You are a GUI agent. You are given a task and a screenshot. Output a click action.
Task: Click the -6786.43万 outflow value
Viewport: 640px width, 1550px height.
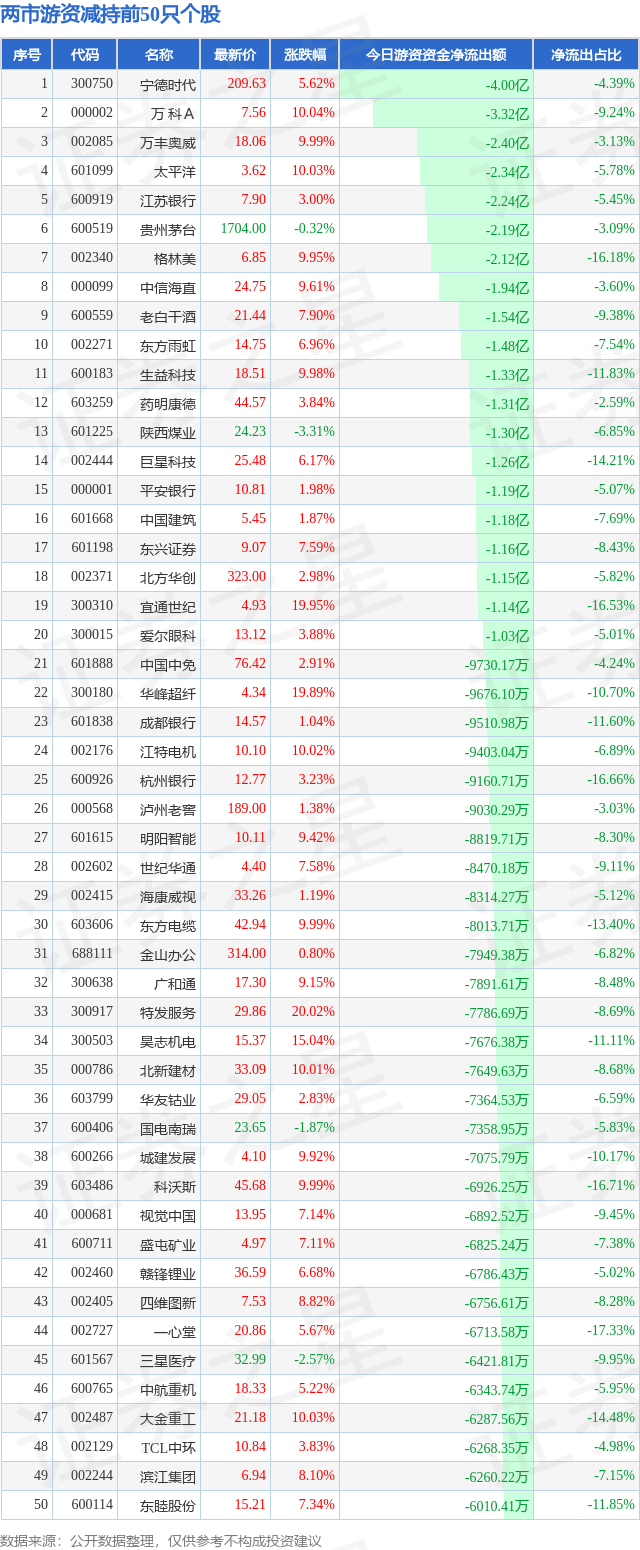[x=497, y=1274]
